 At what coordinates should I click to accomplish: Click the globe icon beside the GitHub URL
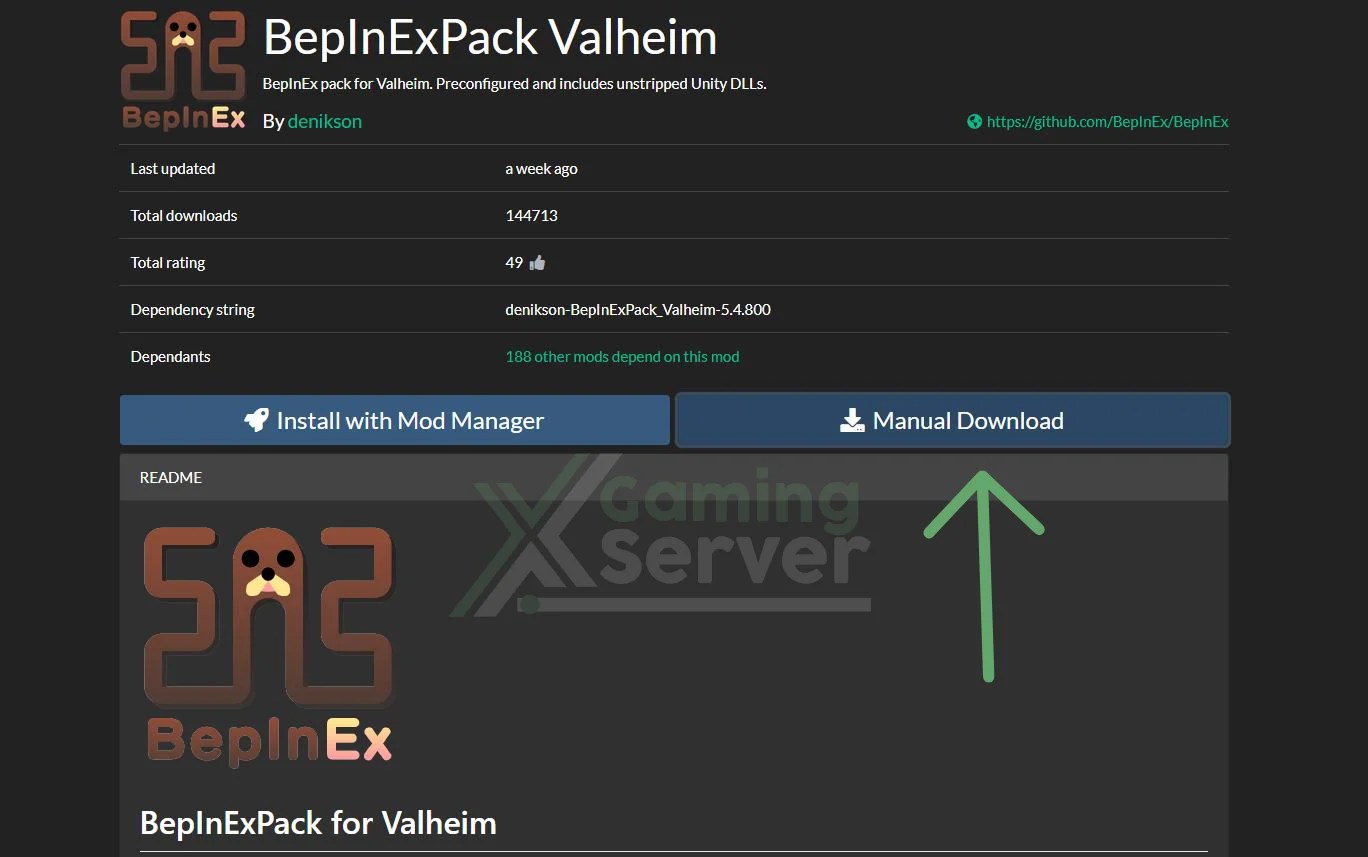(x=974, y=122)
